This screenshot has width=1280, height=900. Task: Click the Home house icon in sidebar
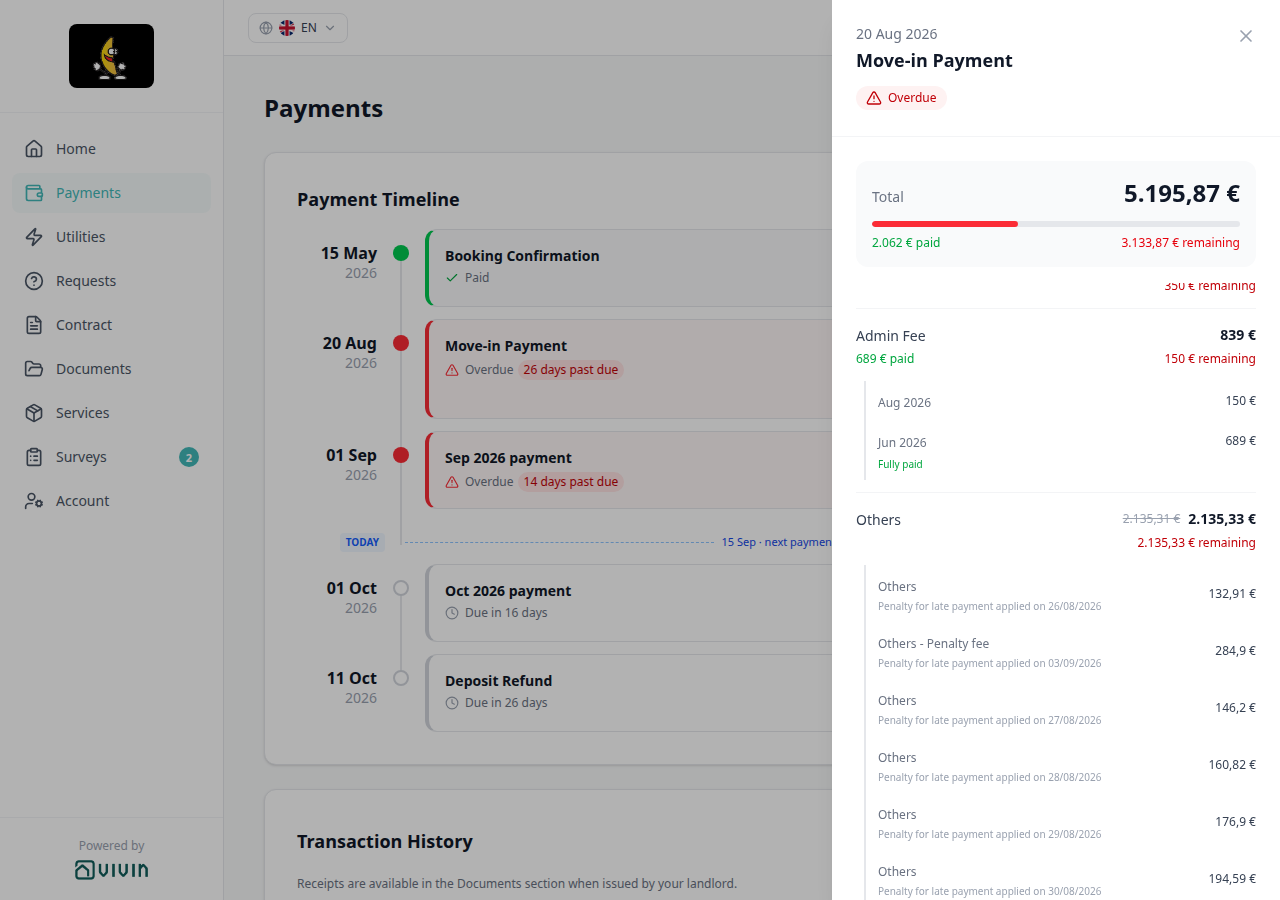tap(34, 149)
